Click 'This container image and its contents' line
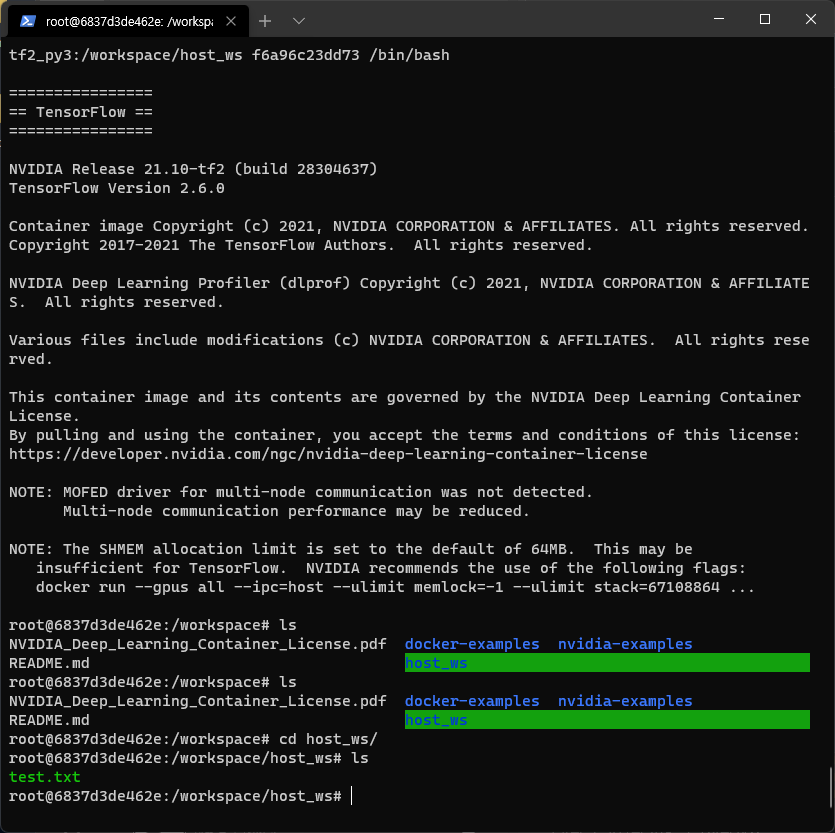Viewport: 835px width, 833px height. (x=405, y=397)
